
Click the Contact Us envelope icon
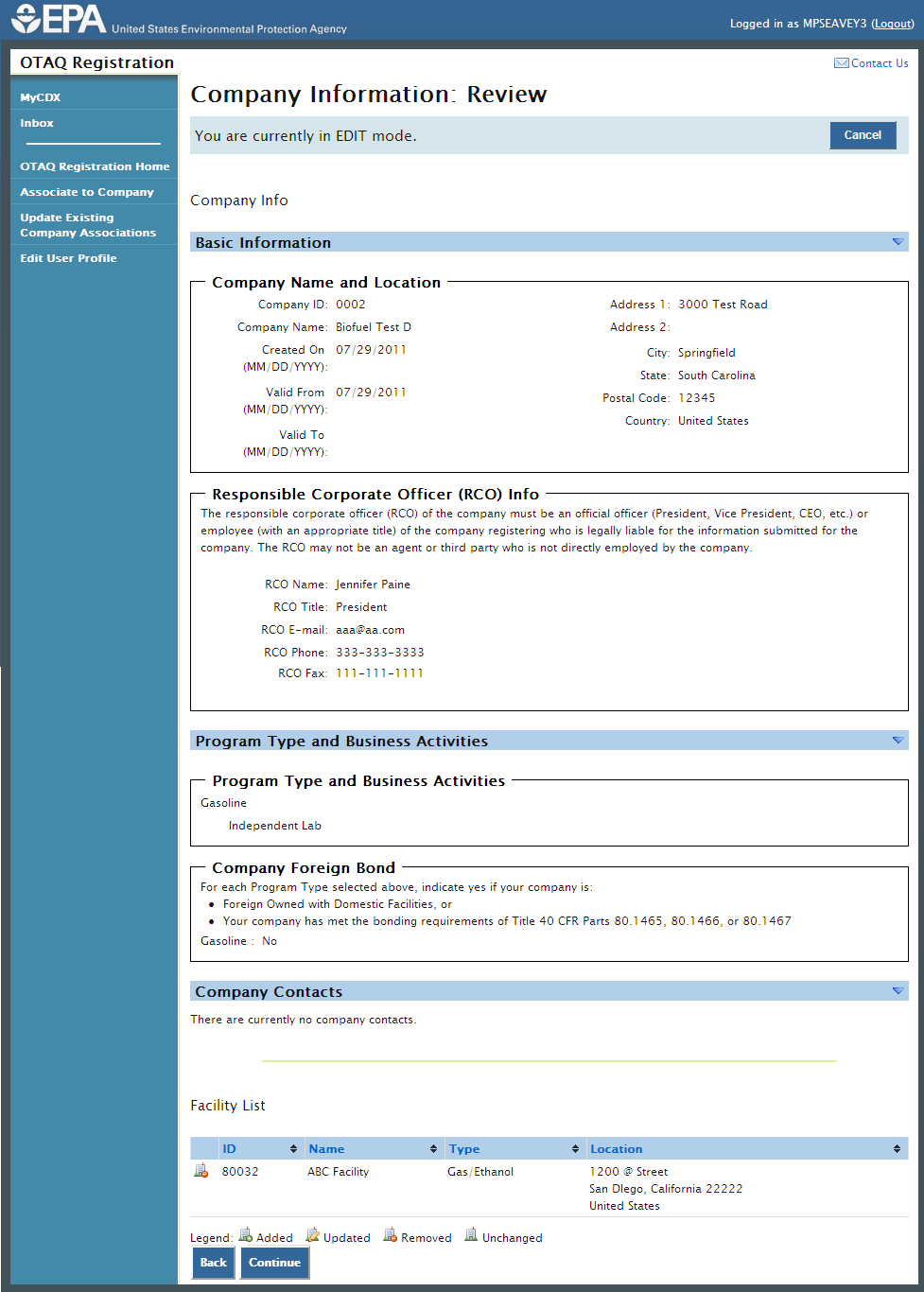point(841,63)
